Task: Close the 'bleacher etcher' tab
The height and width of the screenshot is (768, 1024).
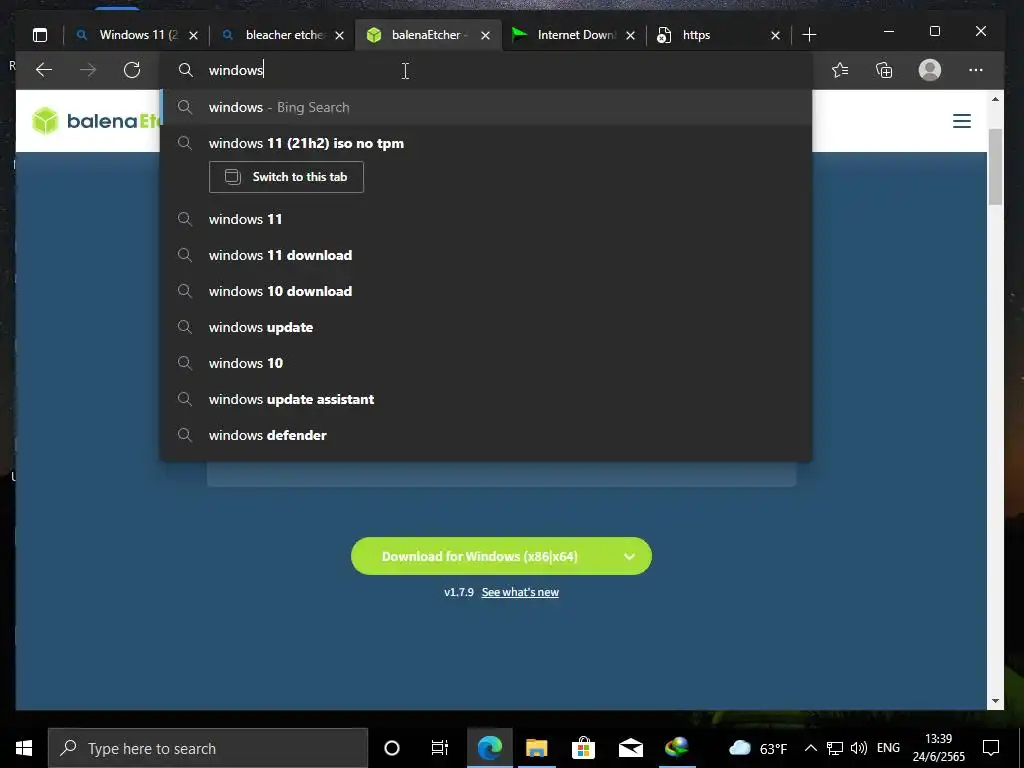Action: pos(340,35)
